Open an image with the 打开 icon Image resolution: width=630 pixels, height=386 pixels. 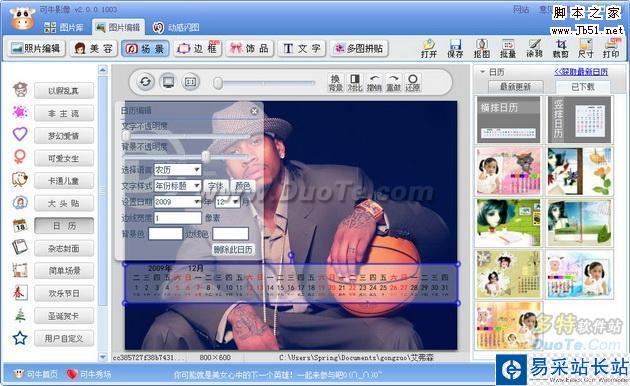click(x=429, y=48)
